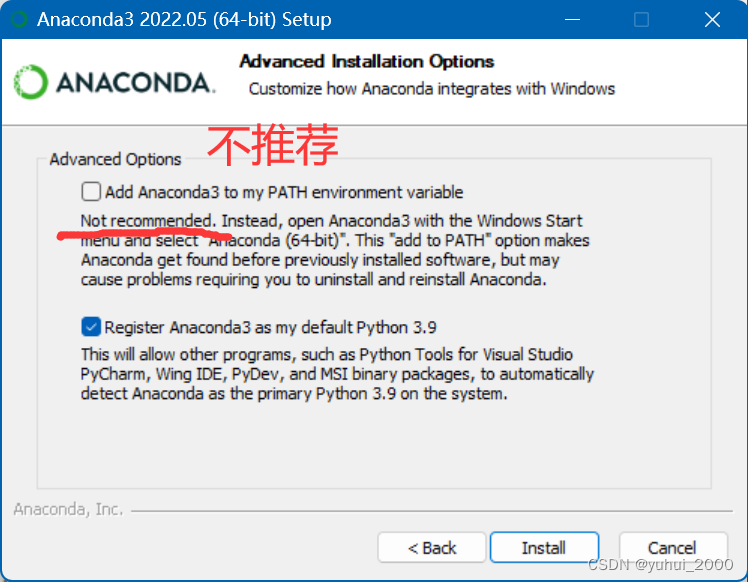The width and height of the screenshot is (748, 582).
Task: Cancel the Anaconda setup
Action: [x=673, y=548]
